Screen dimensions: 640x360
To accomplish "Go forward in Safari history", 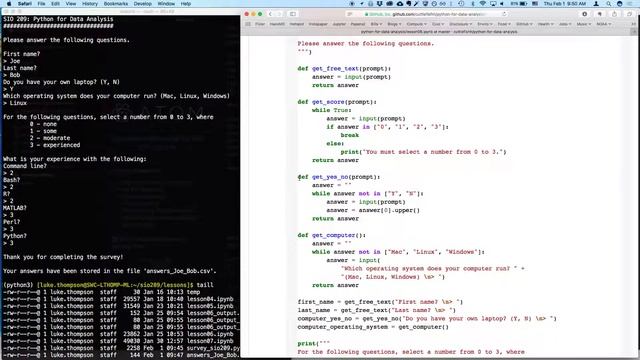I will (x=279, y=14).
